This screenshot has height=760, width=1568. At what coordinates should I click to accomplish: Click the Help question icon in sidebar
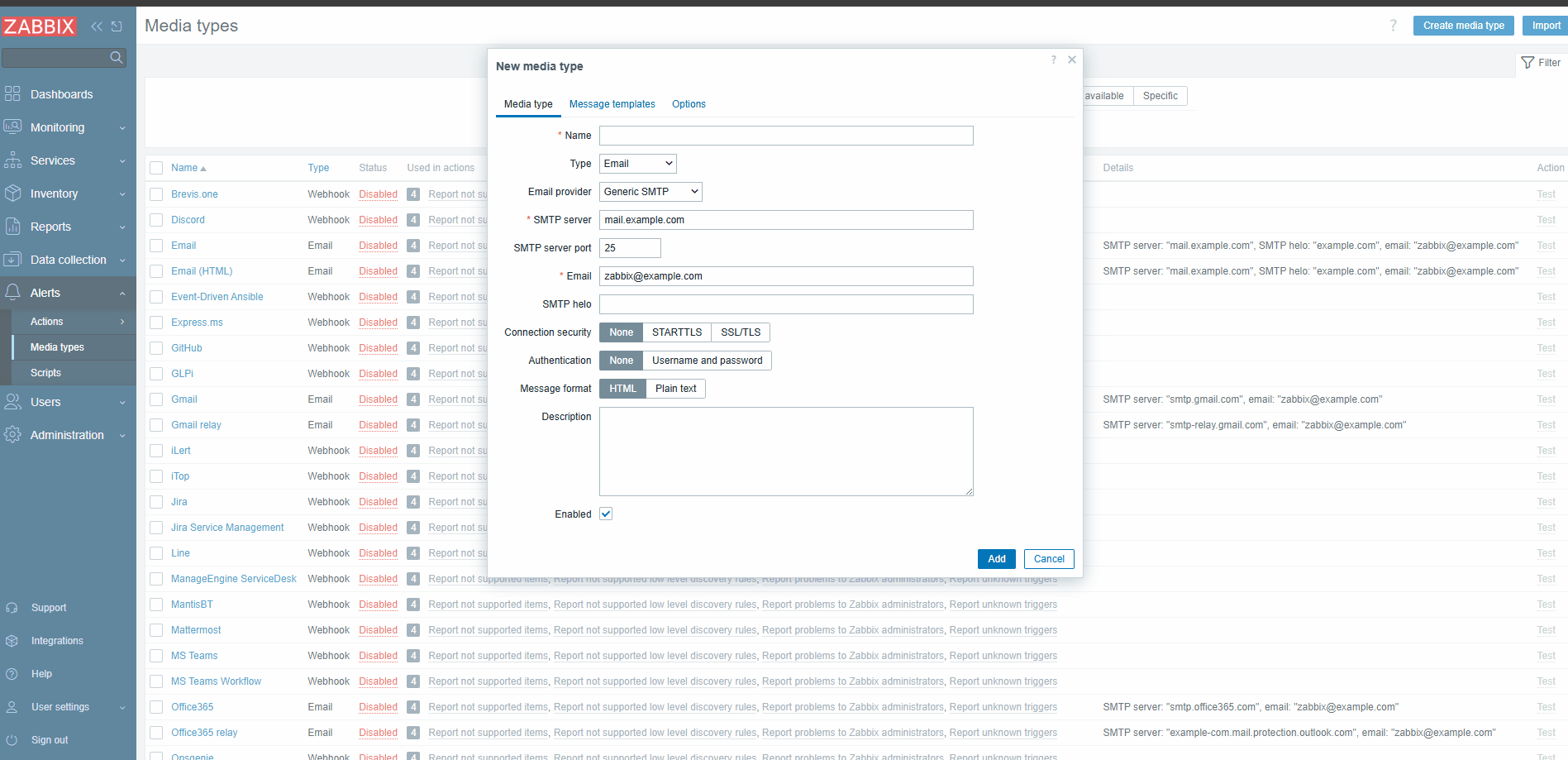point(12,674)
